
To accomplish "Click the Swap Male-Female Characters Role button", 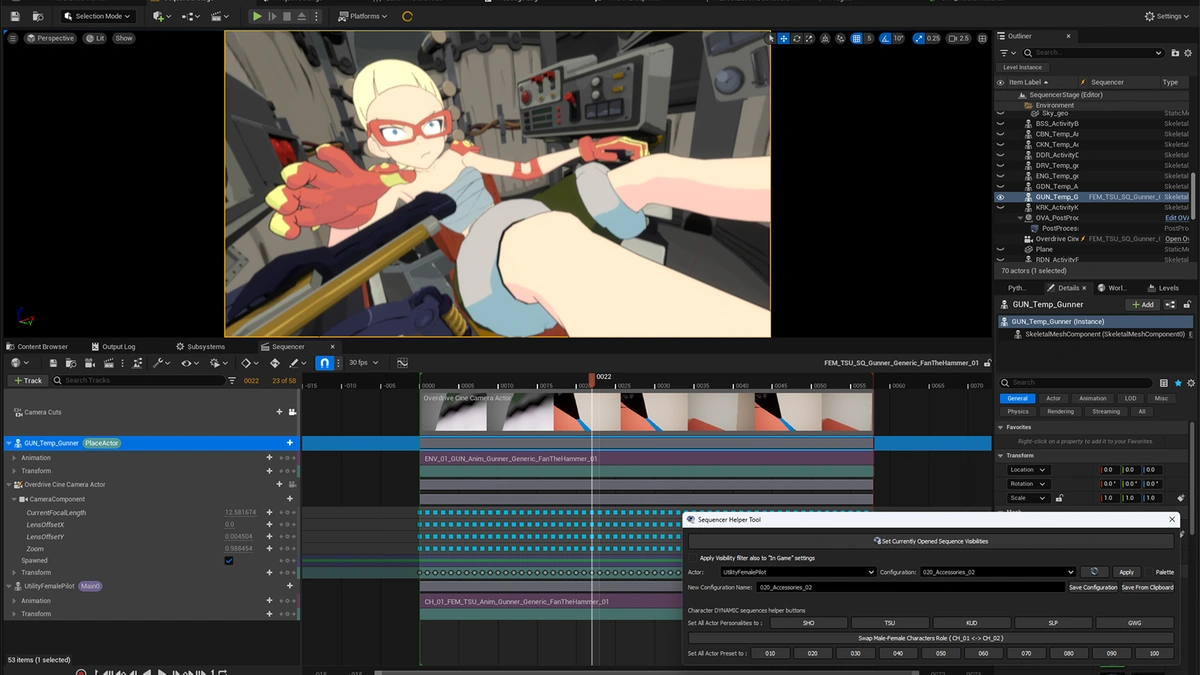I will coord(930,638).
